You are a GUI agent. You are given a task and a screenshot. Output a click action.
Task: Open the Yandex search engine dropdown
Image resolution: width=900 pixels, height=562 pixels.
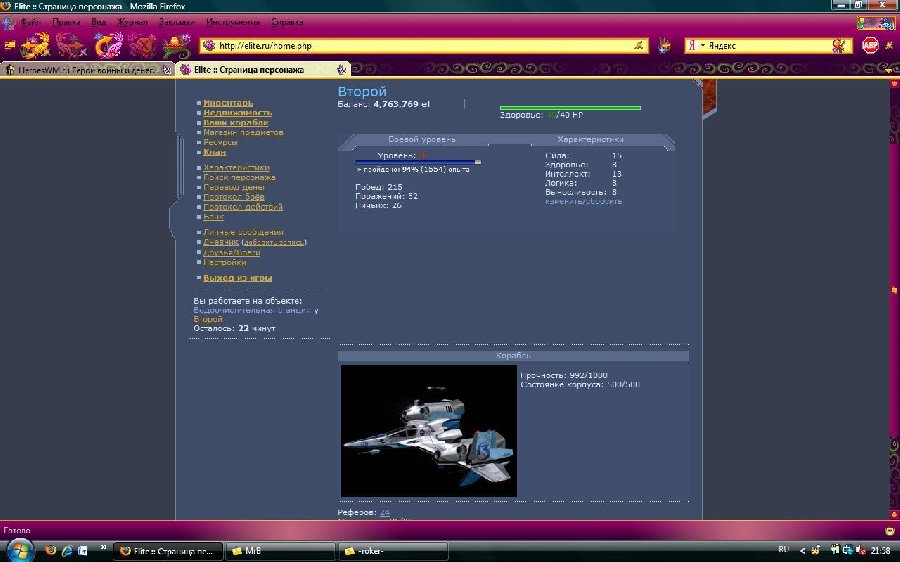point(696,45)
